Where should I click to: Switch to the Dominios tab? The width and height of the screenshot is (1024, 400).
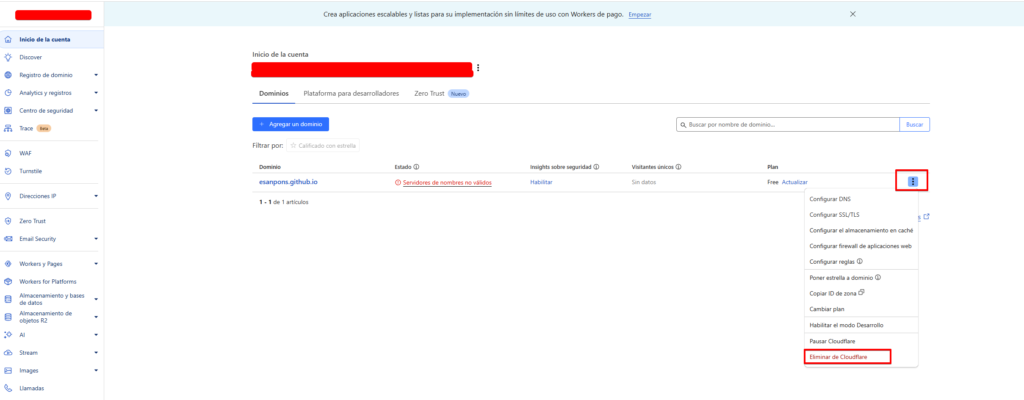coord(274,93)
